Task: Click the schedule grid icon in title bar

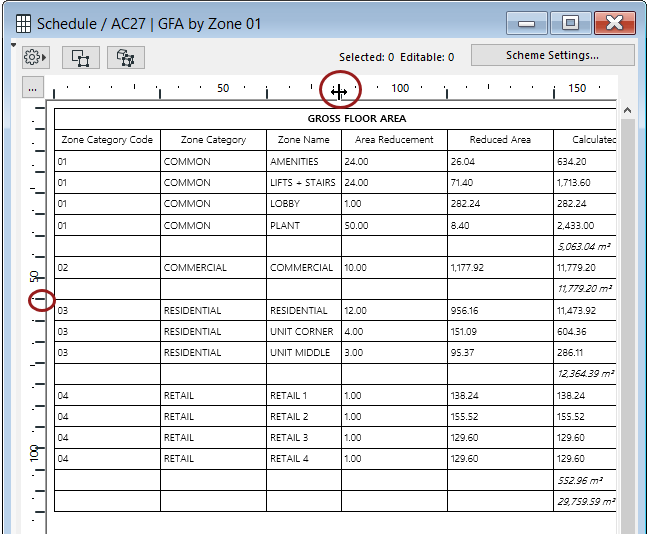Action: 23,24
